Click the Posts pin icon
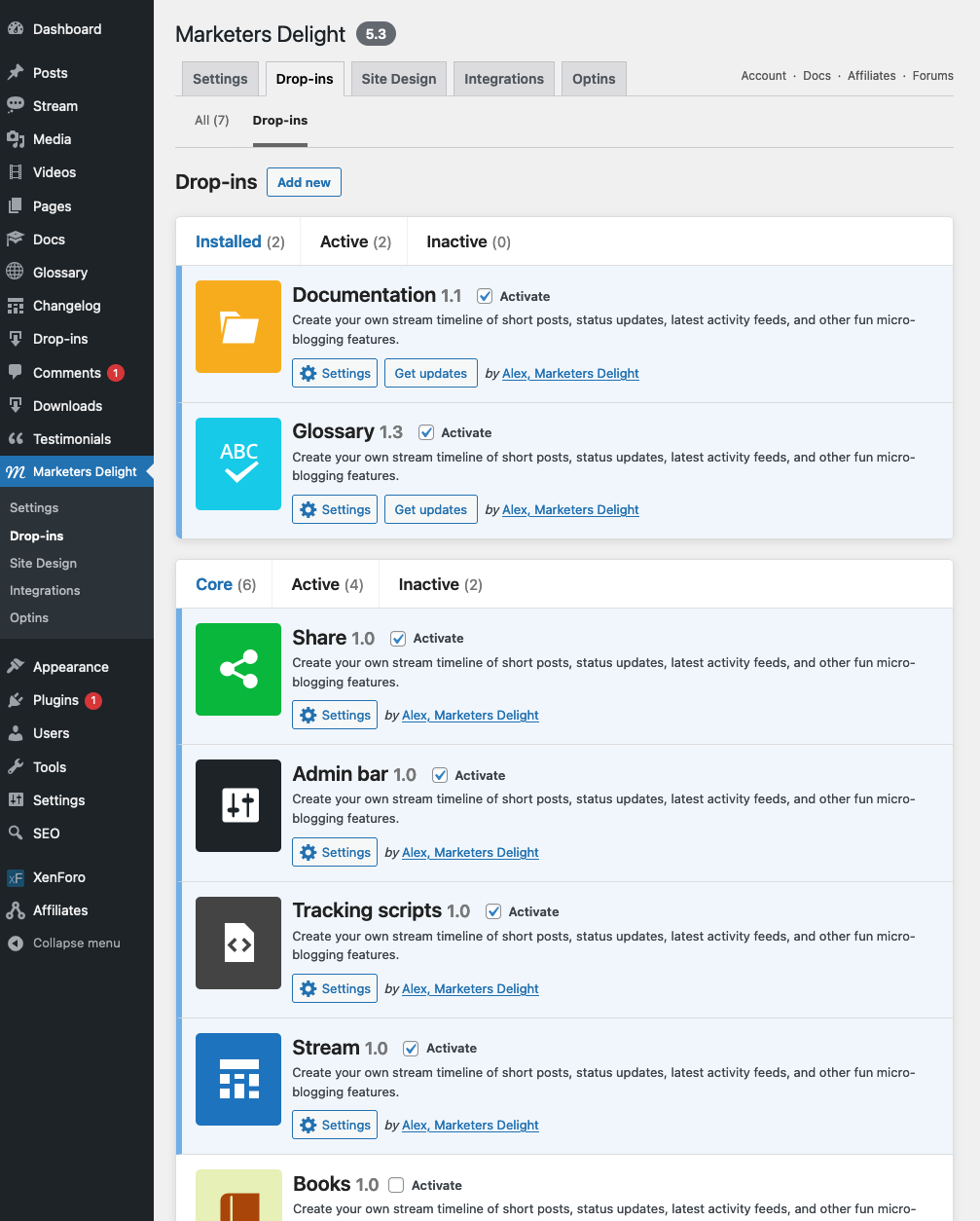 point(16,73)
